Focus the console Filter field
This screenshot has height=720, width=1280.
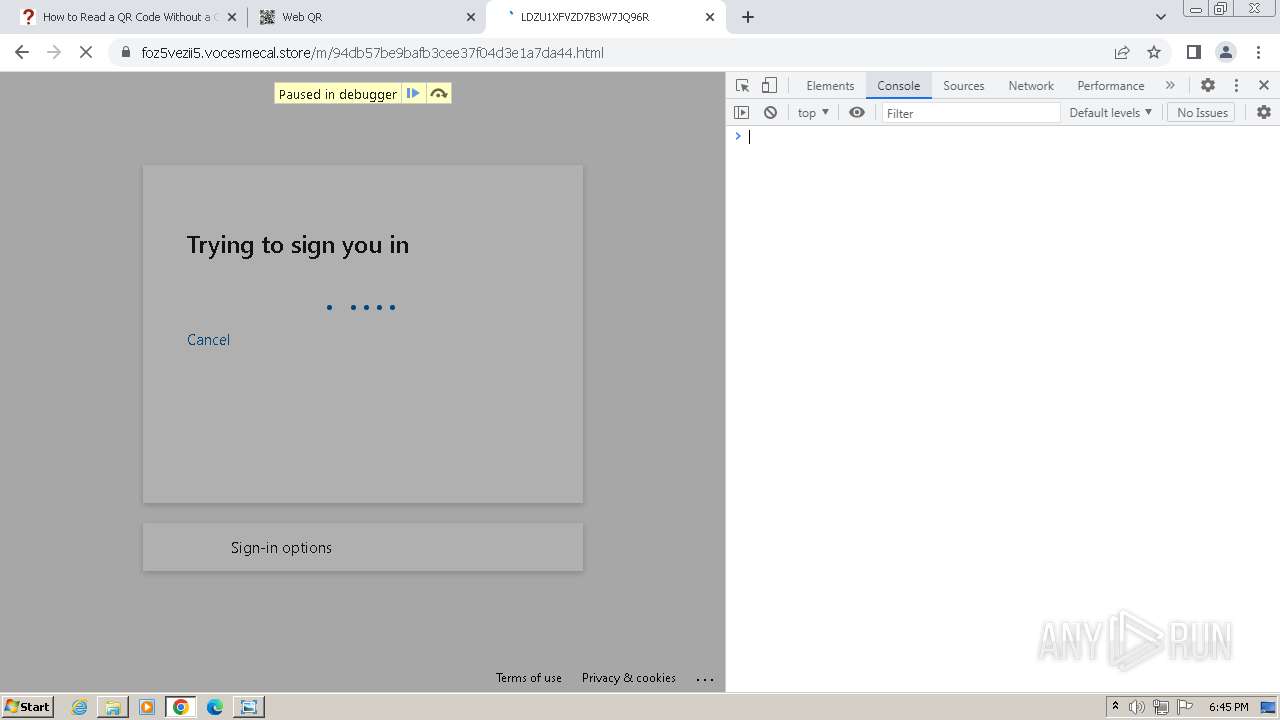tap(970, 113)
